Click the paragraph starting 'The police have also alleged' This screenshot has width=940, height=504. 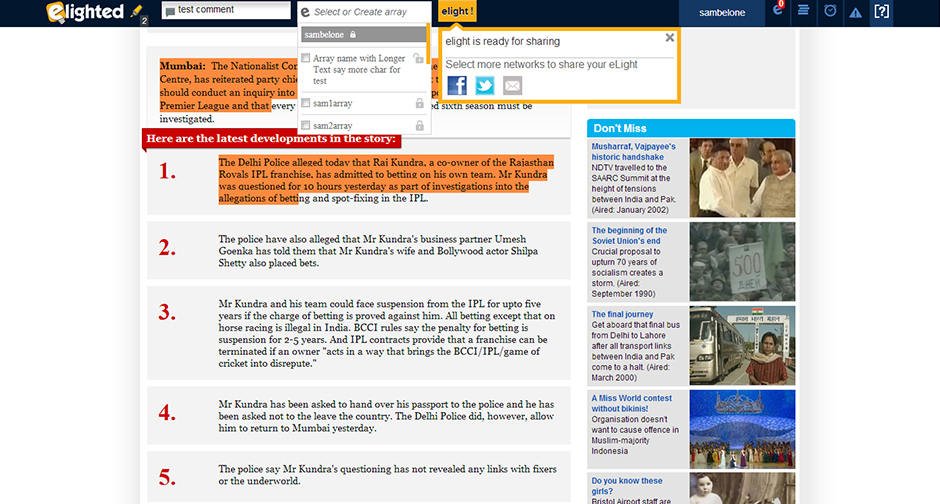point(378,251)
